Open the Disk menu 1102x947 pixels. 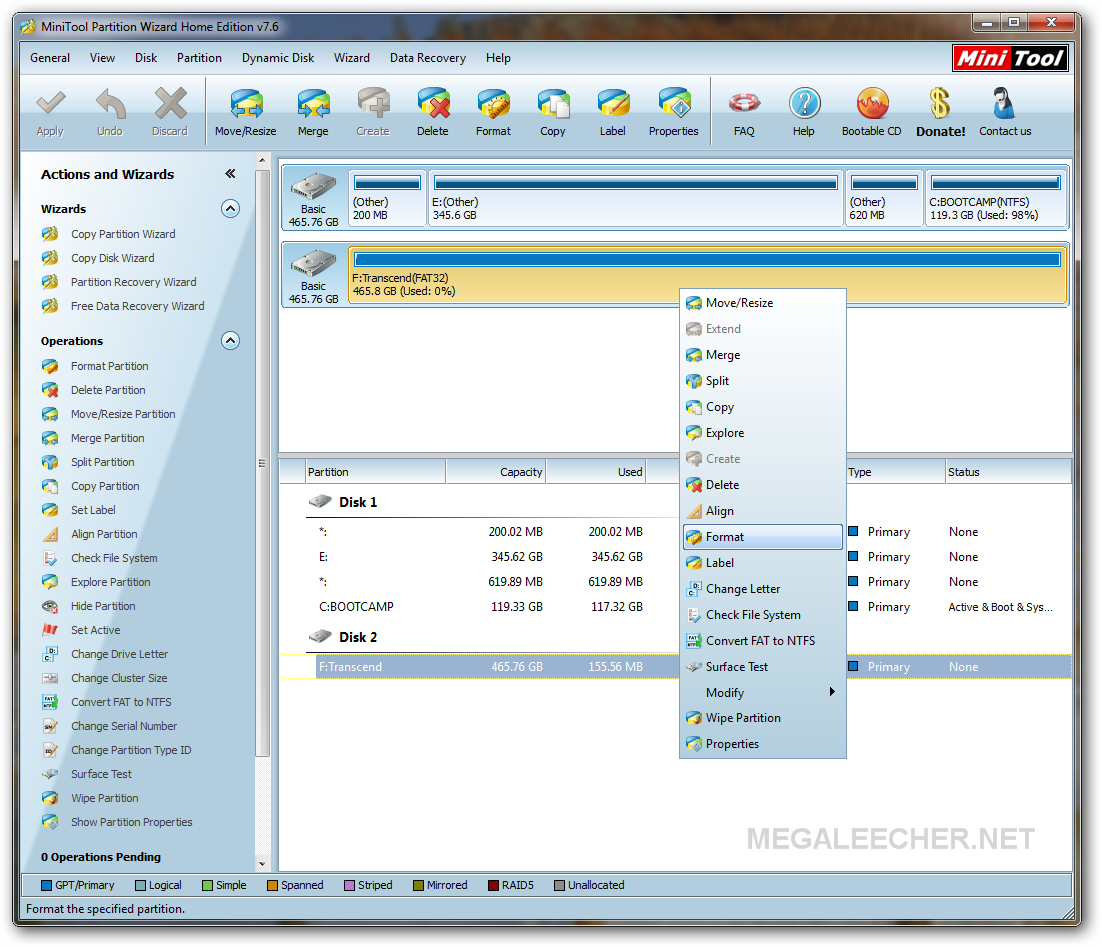(146, 58)
